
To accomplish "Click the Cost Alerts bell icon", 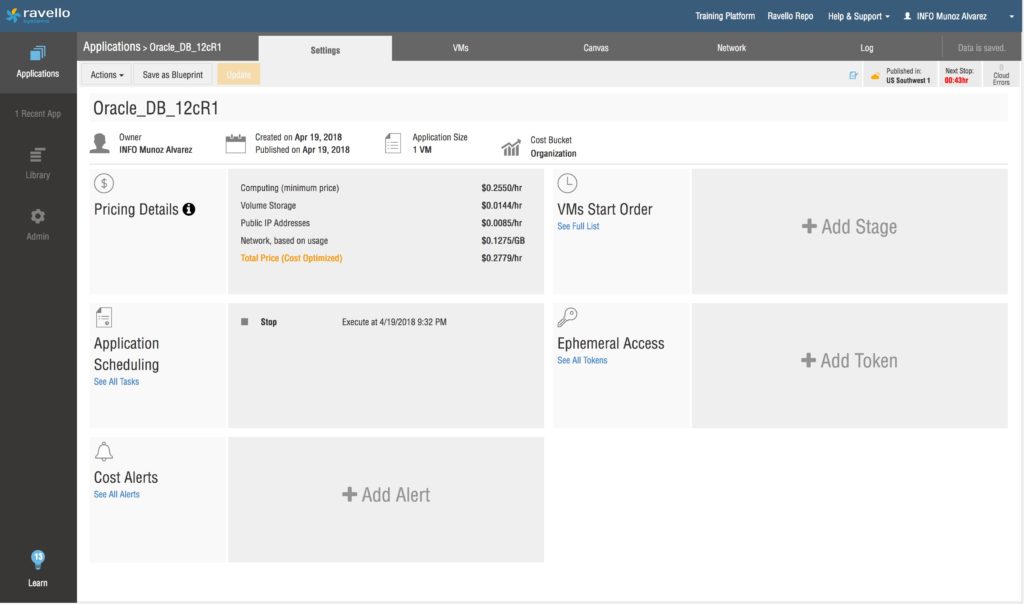I will coord(104,451).
